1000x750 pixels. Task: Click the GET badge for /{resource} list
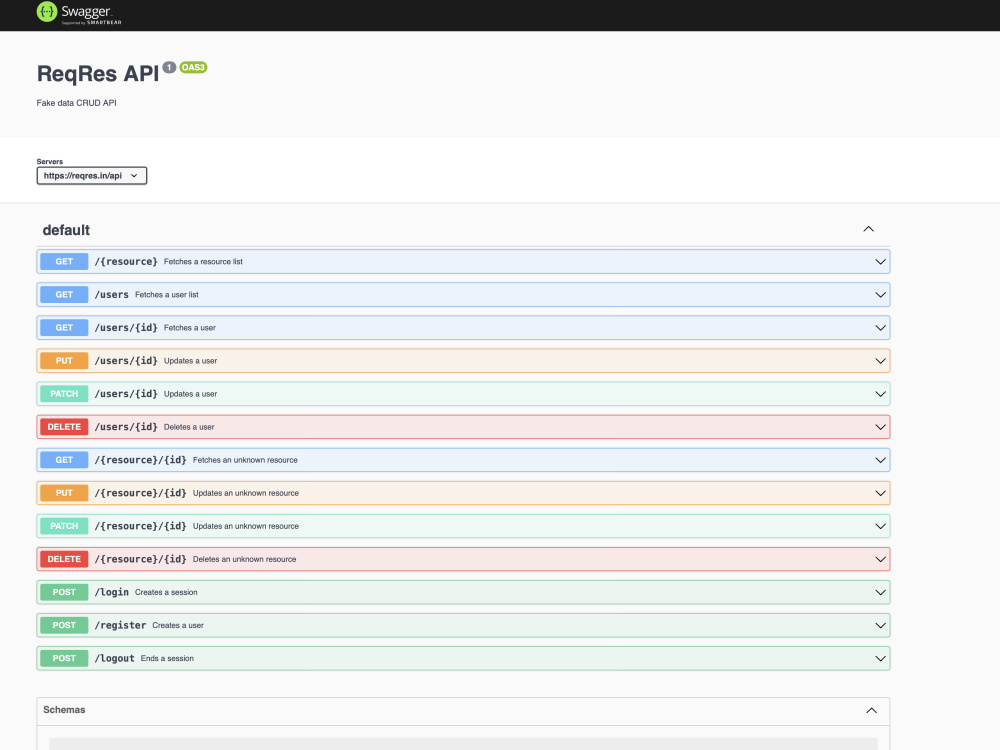pyautogui.click(x=64, y=261)
